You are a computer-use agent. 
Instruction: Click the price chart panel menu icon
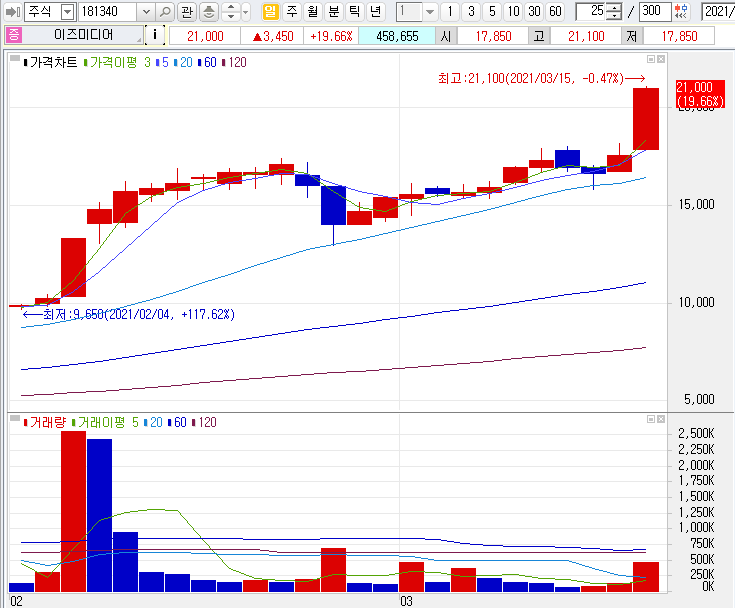(x=15, y=59)
